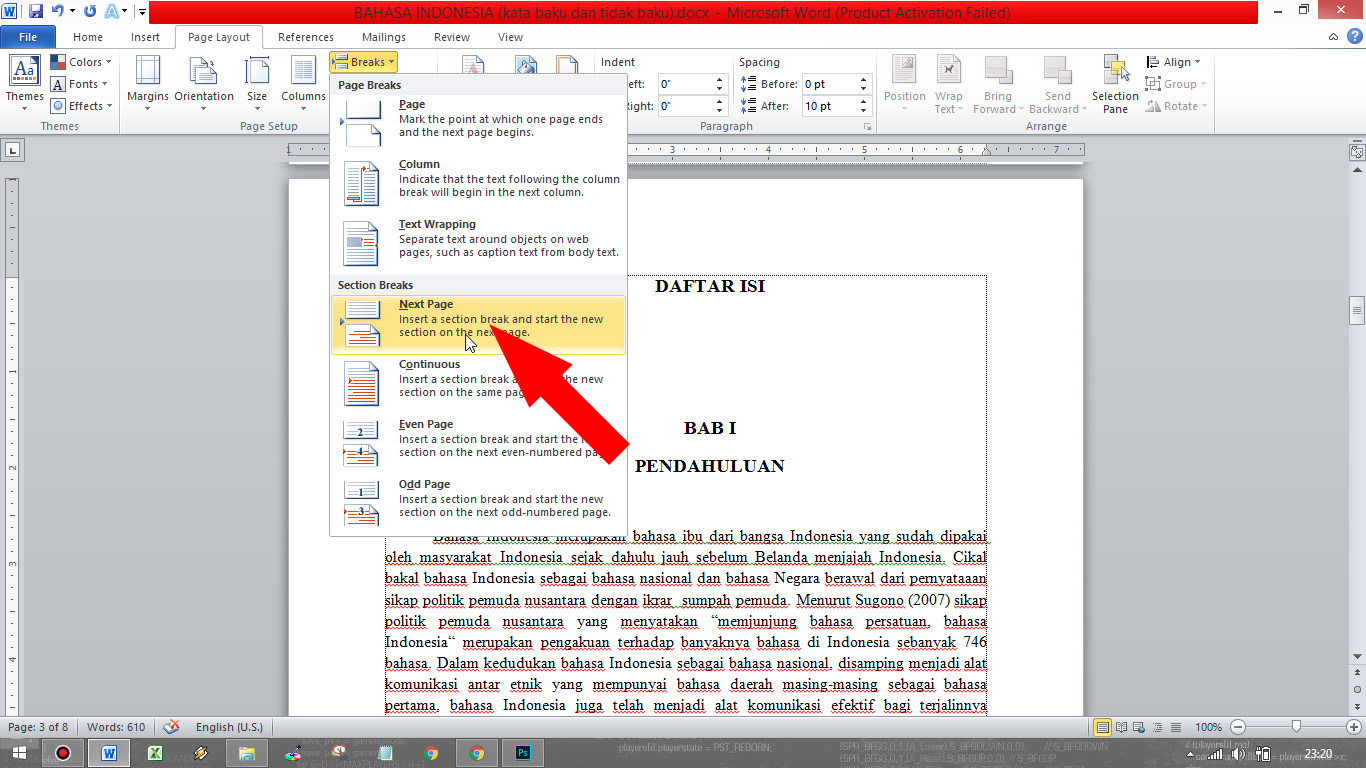
Task: Click the Save icon in Quick Access Toolbar
Action: pos(36,12)
